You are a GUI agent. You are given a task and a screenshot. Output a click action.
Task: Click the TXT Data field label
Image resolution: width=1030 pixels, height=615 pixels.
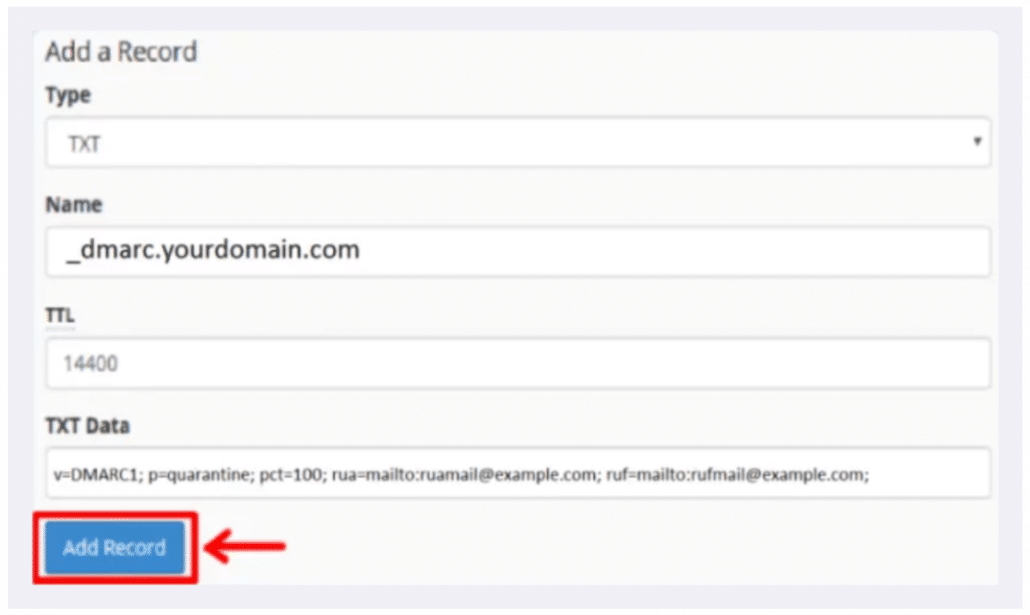coord(87,426)
